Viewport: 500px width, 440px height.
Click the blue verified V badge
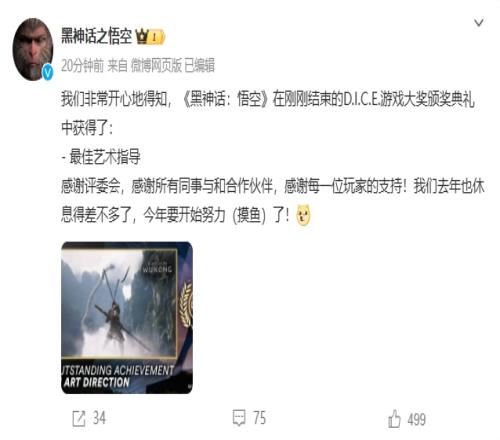click(x=48, y=72)
